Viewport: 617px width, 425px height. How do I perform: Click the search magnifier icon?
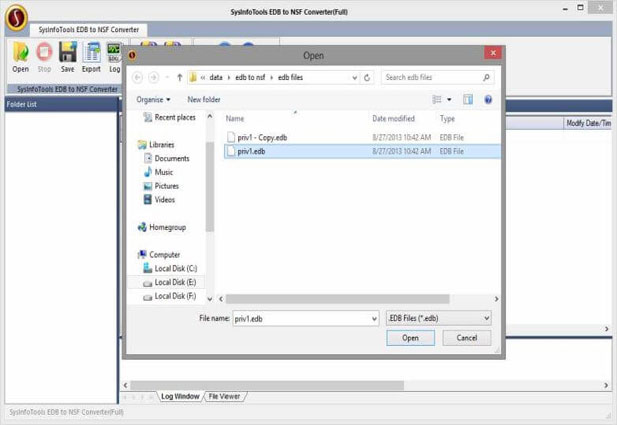pyautogui.click(x=486, y=77)
